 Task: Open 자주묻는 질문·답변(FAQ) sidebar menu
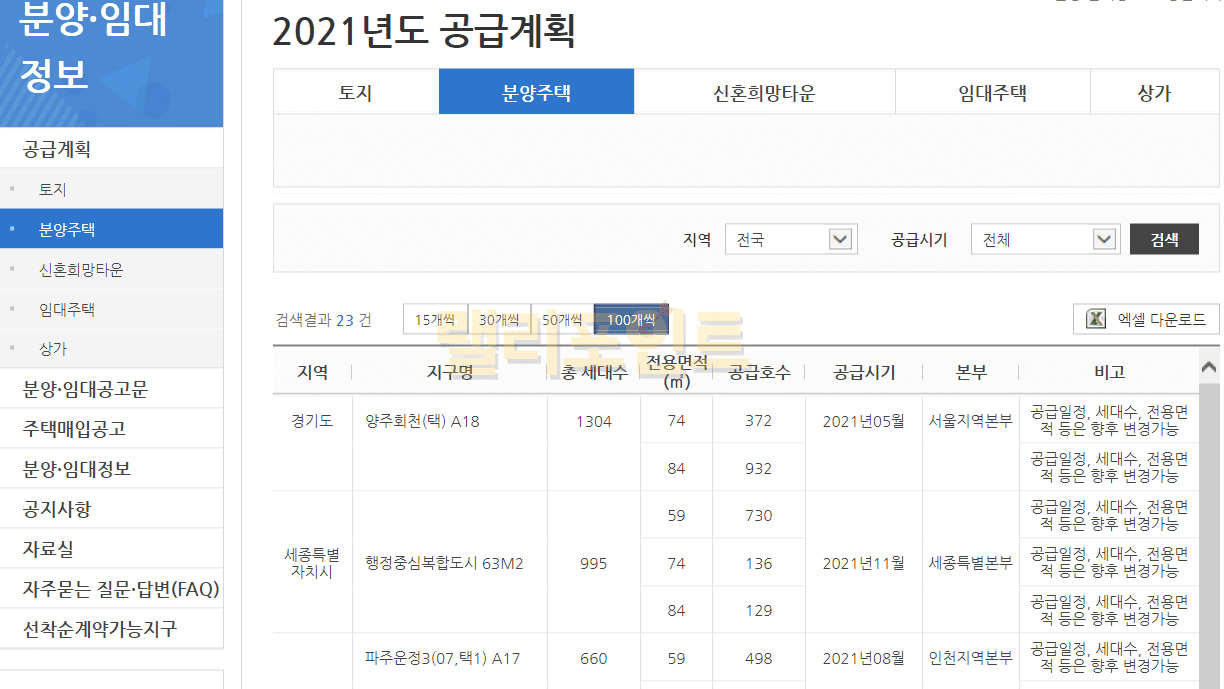pos(111,589)
